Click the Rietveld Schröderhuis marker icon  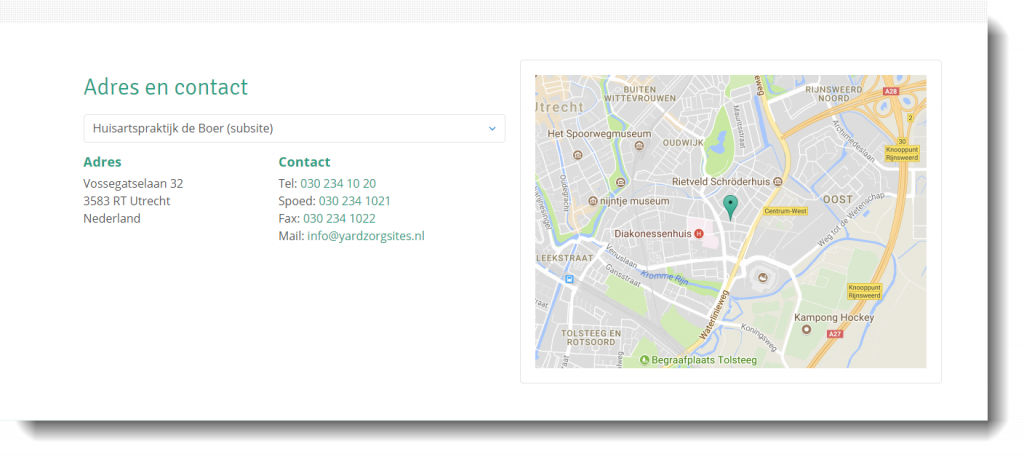777,181
